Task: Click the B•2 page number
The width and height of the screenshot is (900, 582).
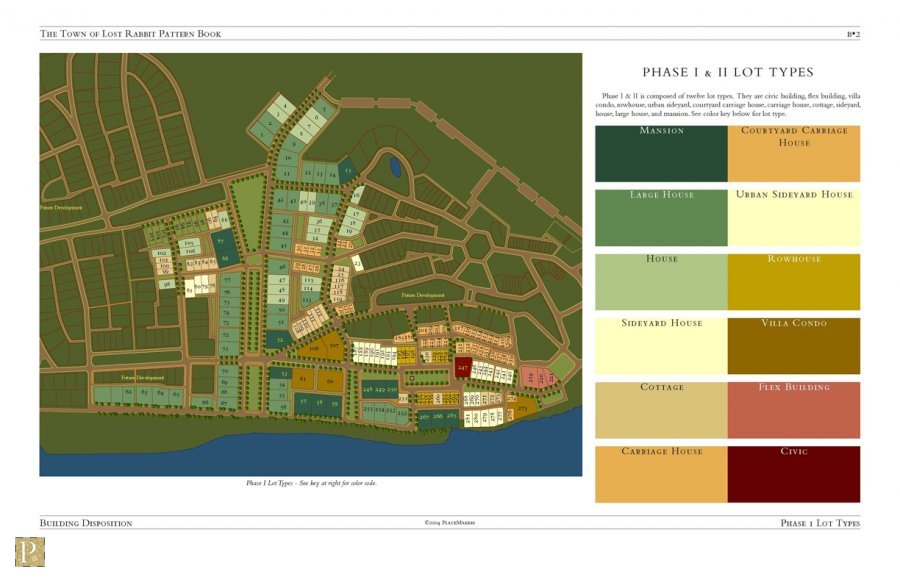Action: coord(853,34)
